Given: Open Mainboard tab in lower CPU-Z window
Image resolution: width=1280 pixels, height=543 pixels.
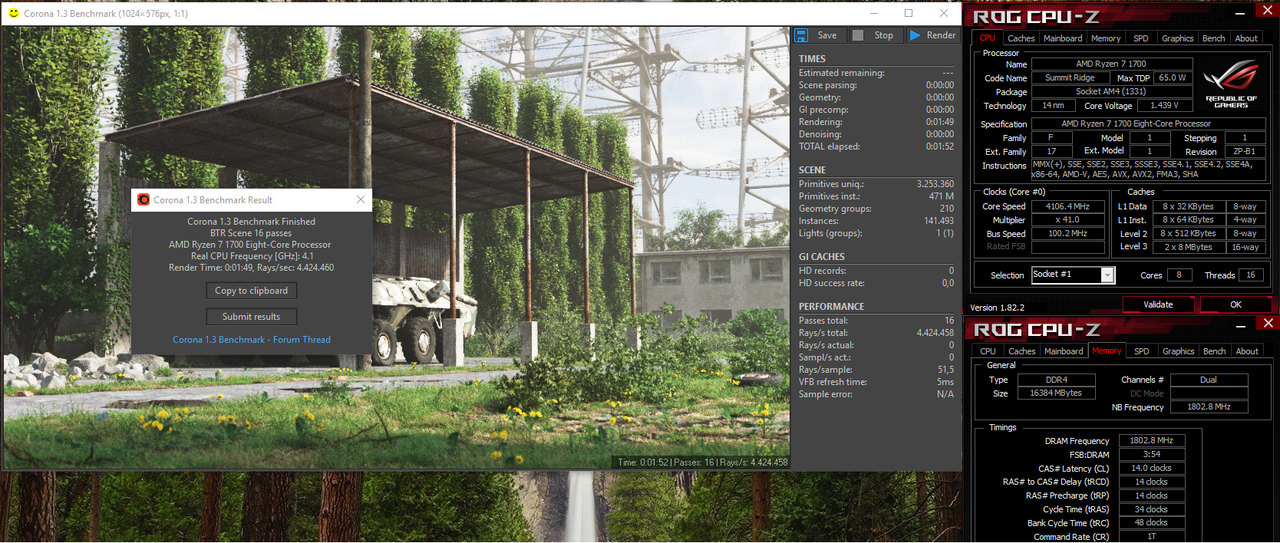Looking at the screenshot, I should [x=1064, y=351].
